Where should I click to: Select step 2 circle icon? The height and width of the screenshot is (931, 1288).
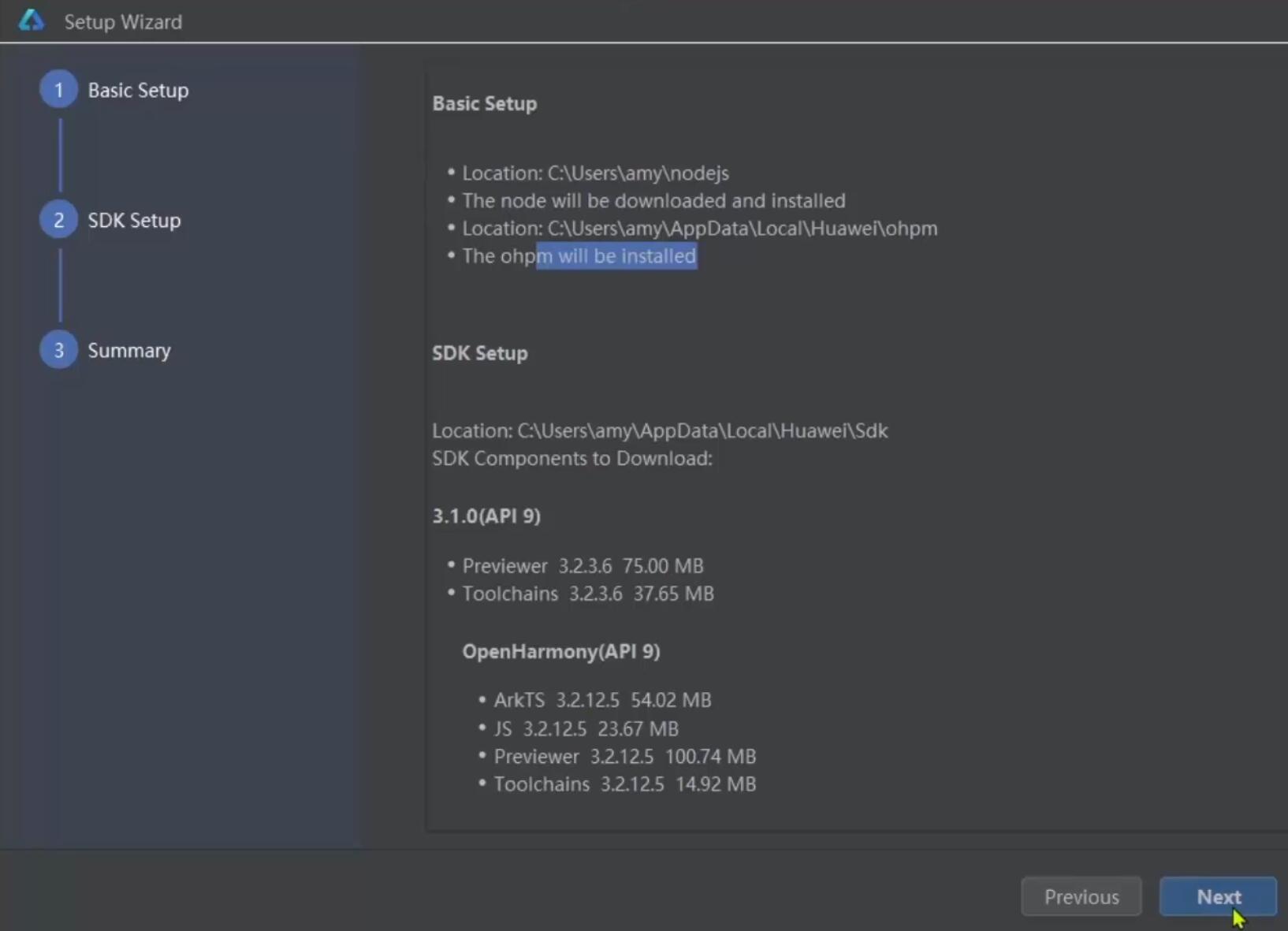[58, 220]
